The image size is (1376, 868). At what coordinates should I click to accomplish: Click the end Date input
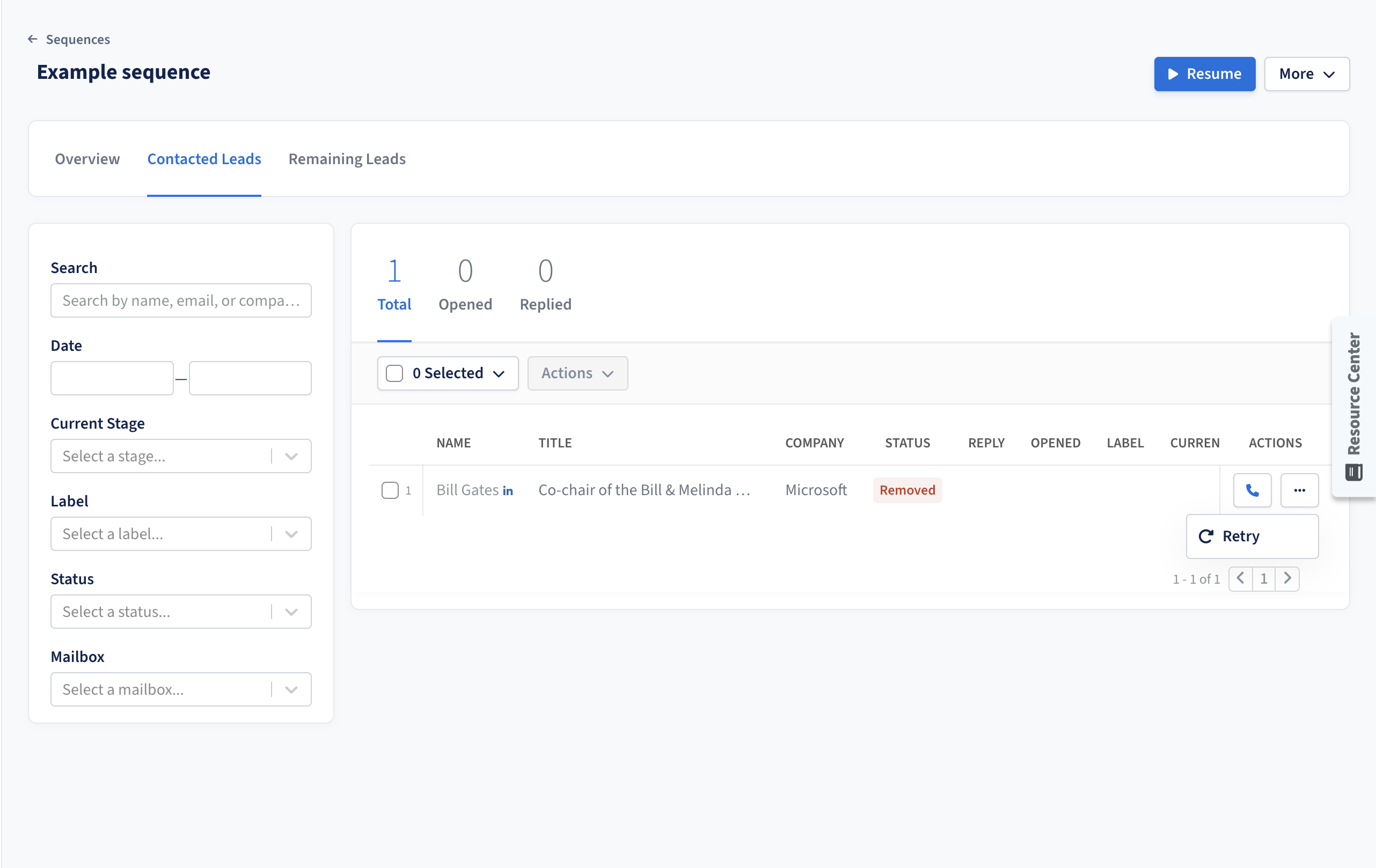(250, 378)
